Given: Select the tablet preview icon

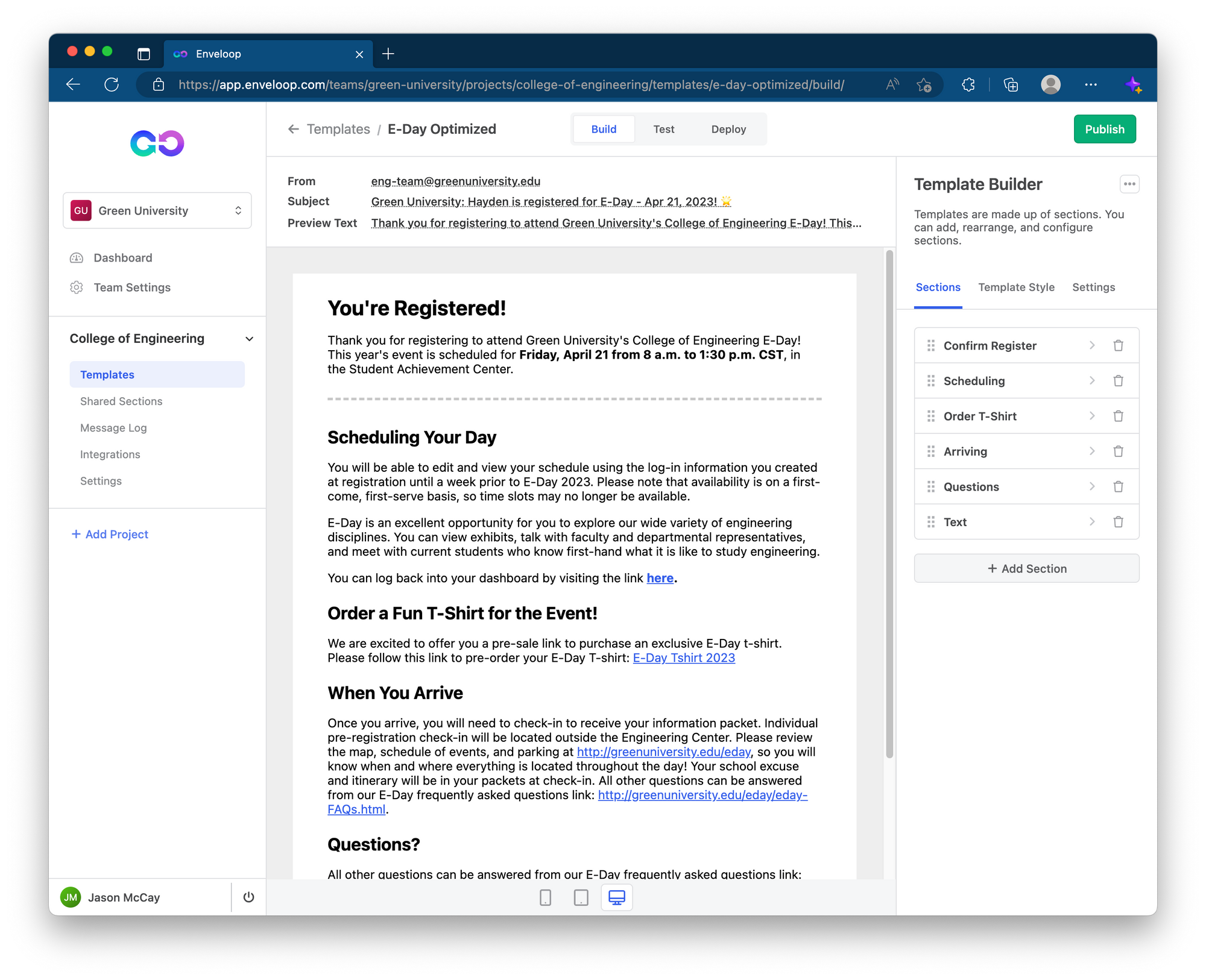Looking at the screenshot, I should [582, 897].
